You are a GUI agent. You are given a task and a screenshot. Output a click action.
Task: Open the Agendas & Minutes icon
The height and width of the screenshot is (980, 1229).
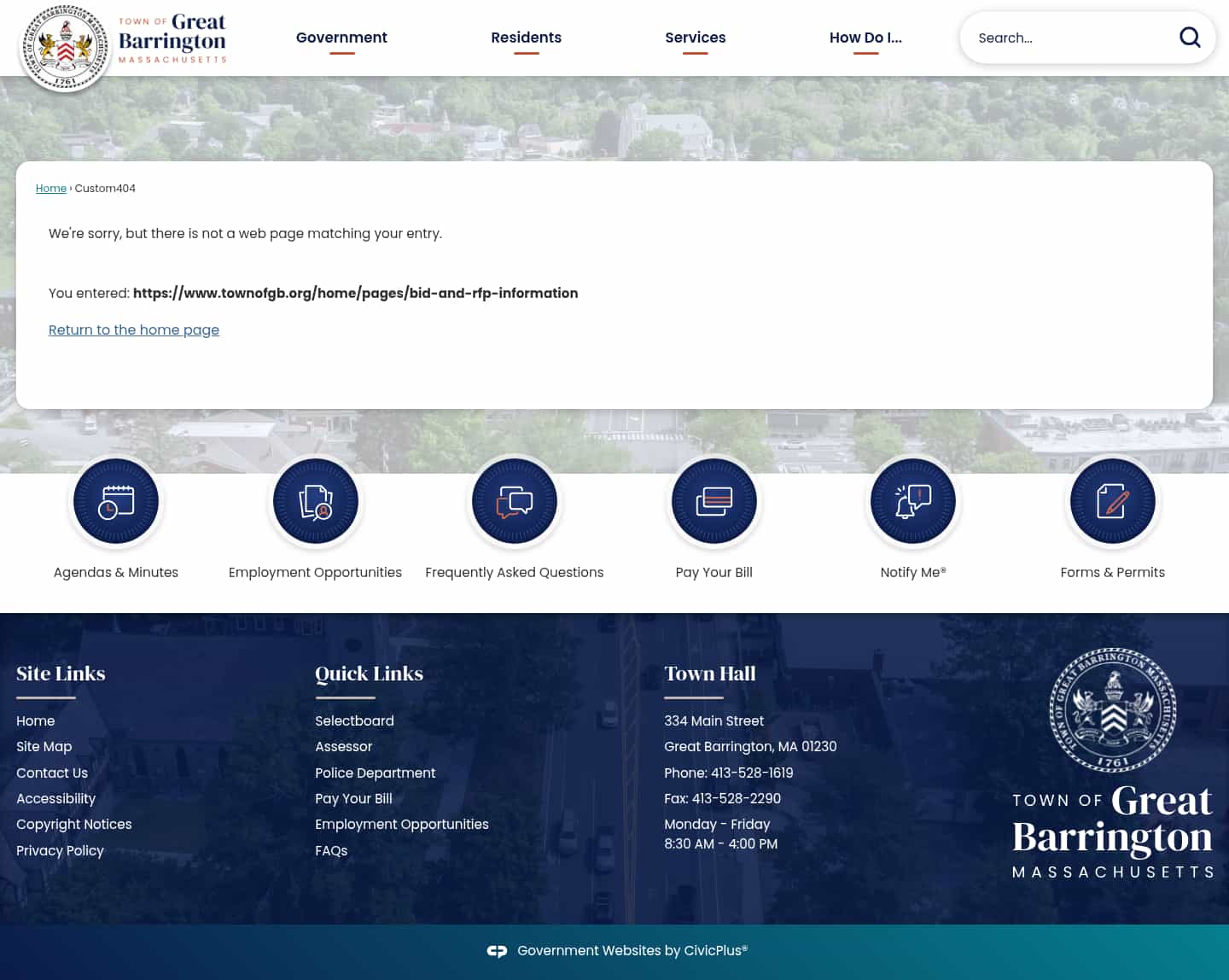[116, 501]
